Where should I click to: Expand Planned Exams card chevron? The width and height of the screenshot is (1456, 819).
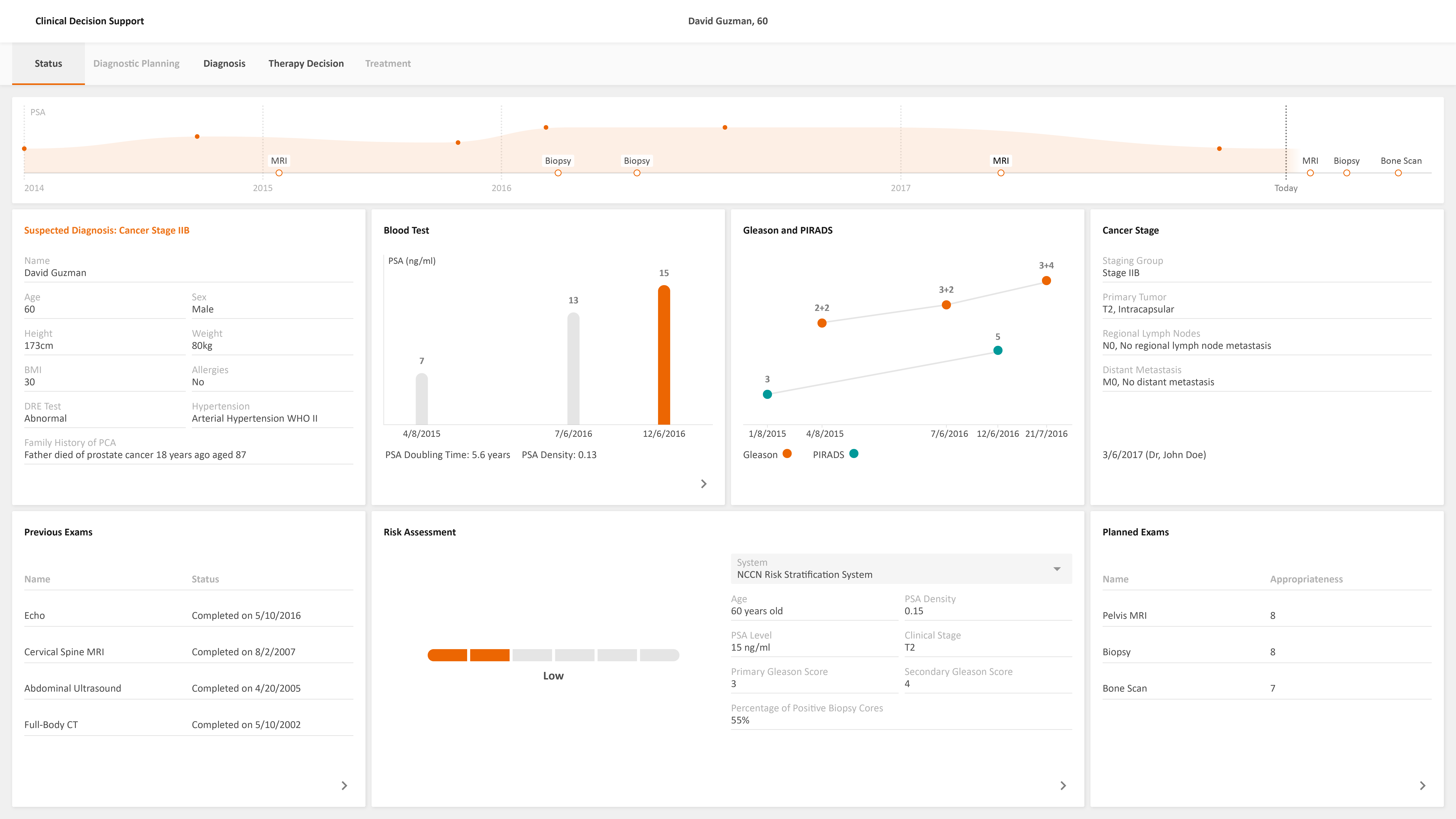1423,786
